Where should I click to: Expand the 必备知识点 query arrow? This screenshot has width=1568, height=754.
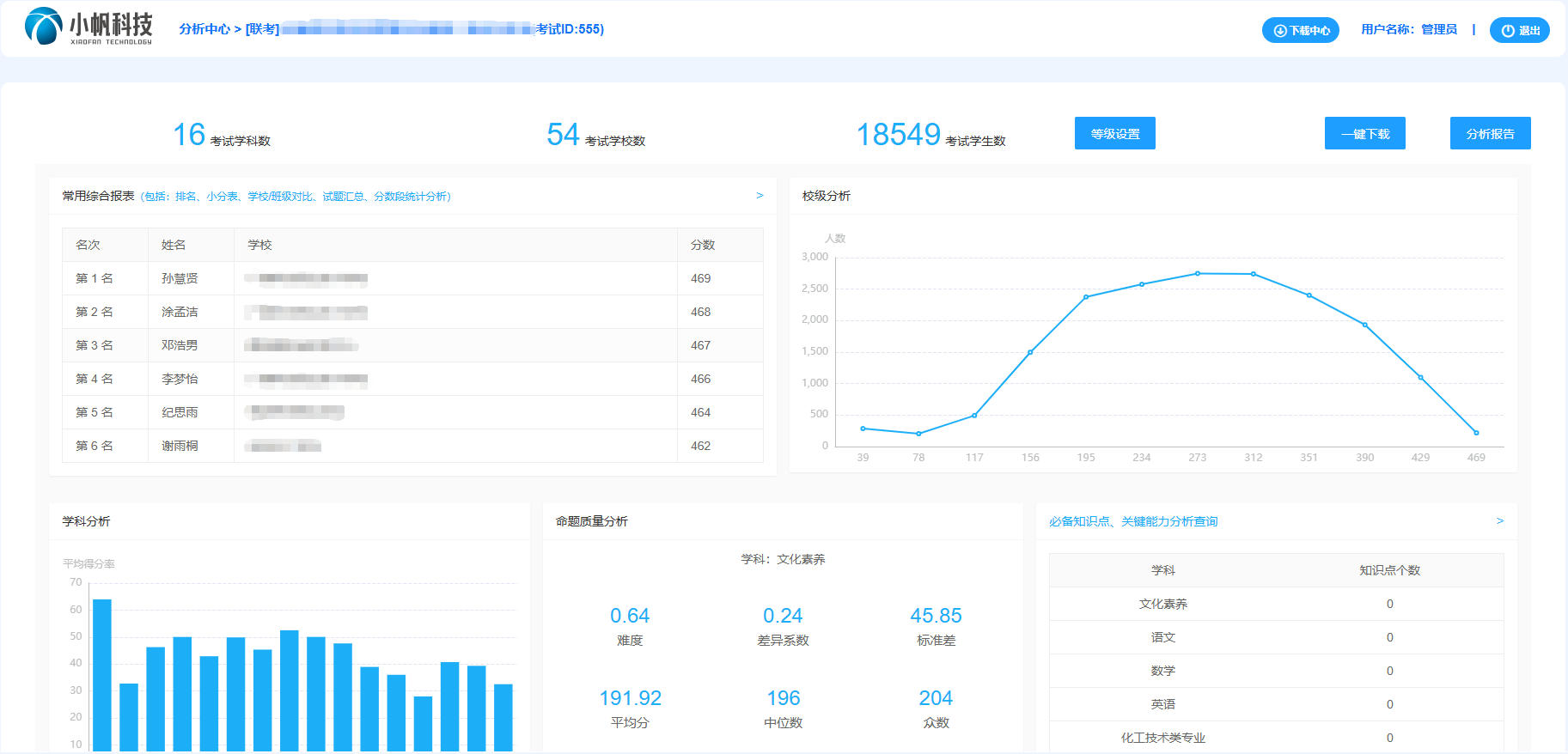point(1500,521)
